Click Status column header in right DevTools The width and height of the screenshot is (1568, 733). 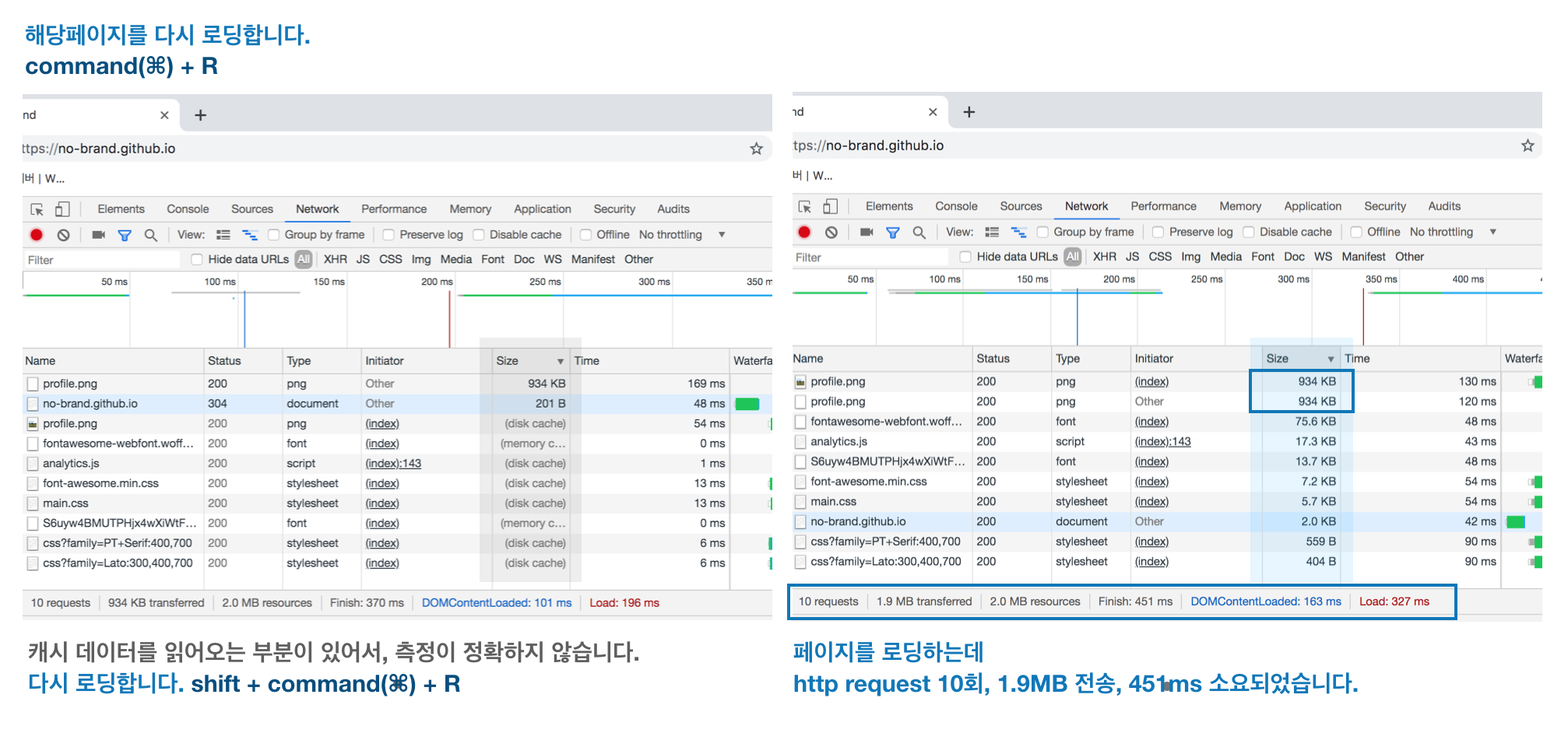[x=1011, y=359]
